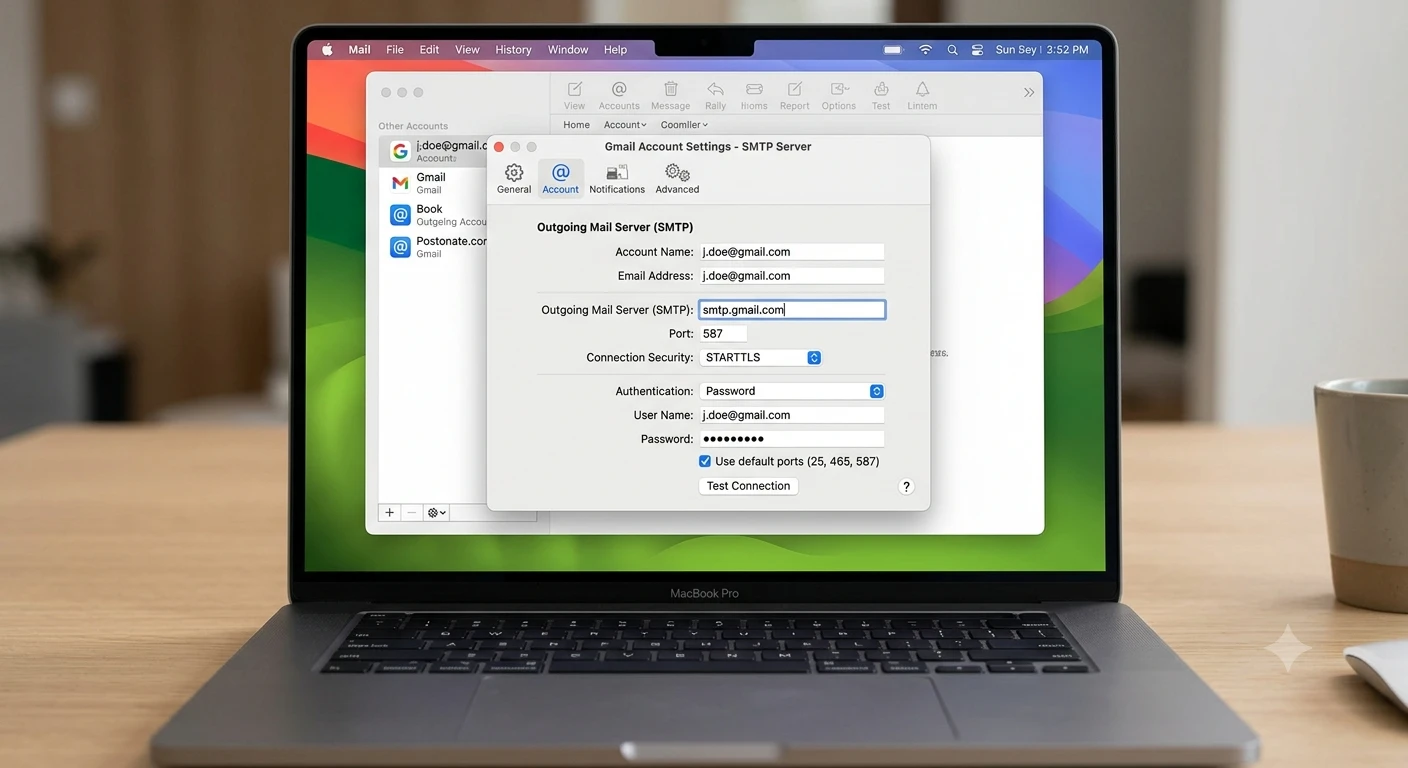
Task: Select the Home item in Mail favorites bar
Action: point(576,125)
